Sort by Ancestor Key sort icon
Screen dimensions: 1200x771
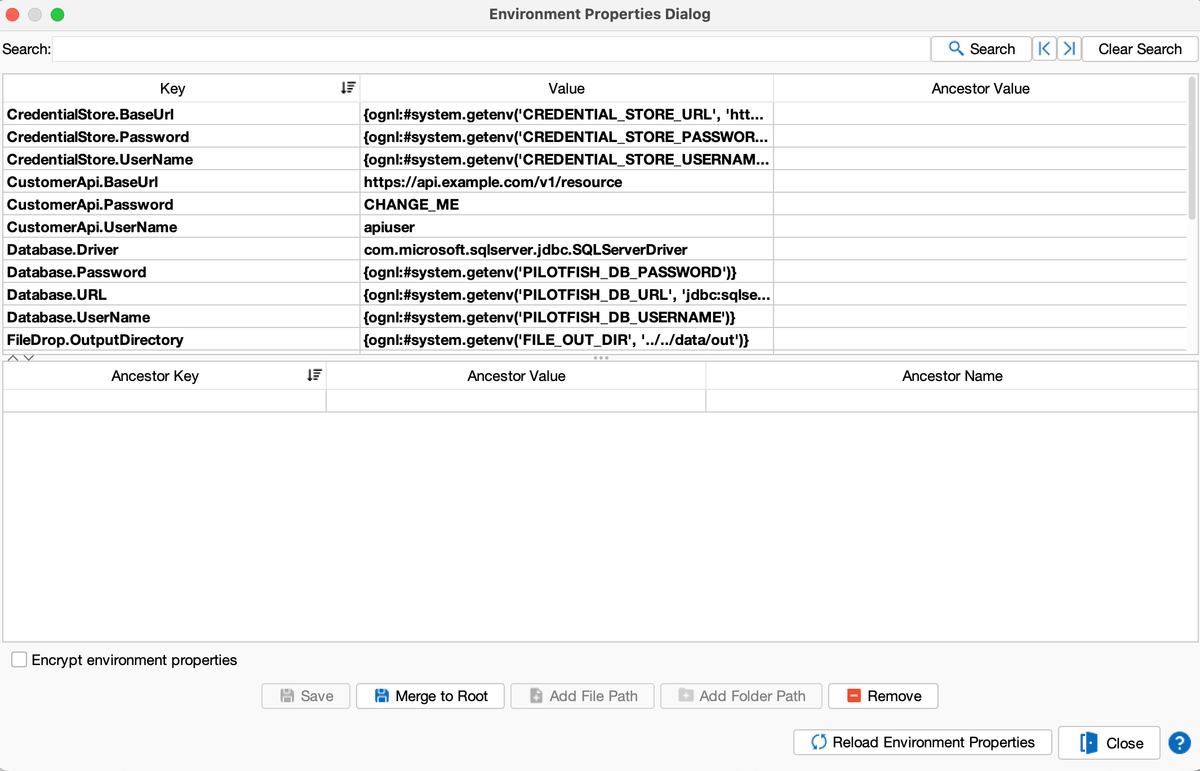click(x=314, y=375)
